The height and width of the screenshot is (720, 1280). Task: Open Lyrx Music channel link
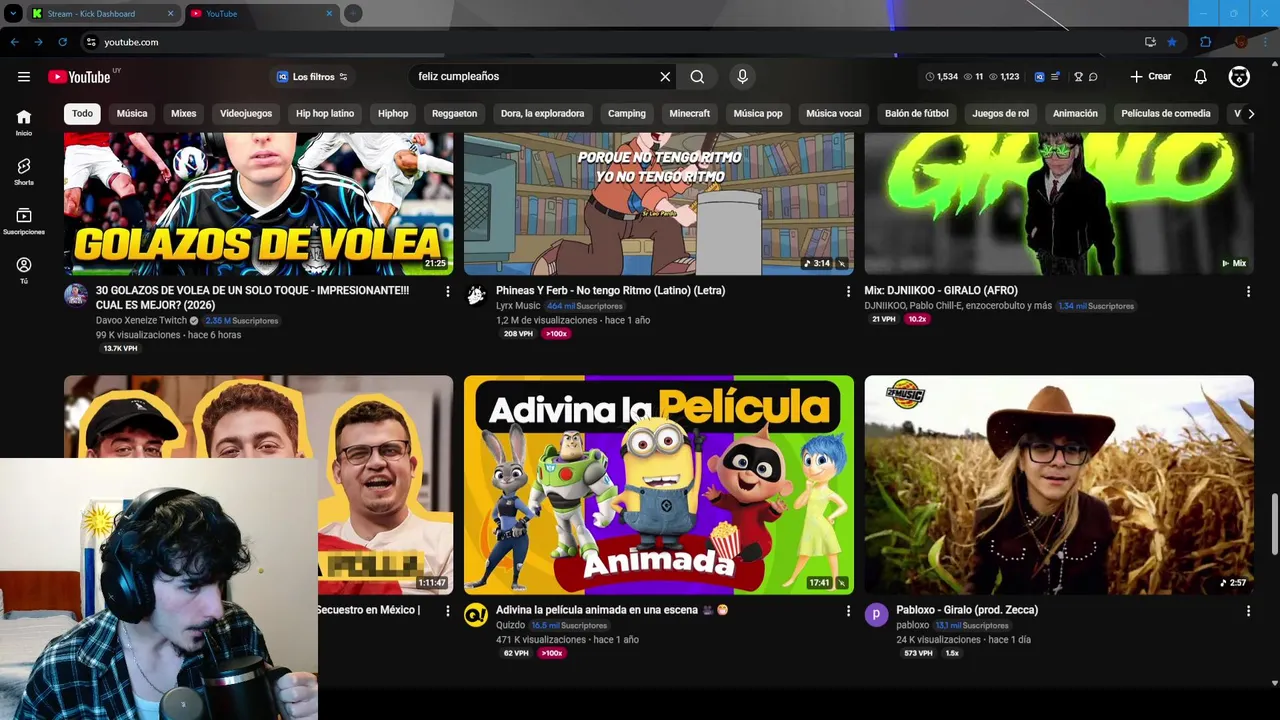(518, 306)
